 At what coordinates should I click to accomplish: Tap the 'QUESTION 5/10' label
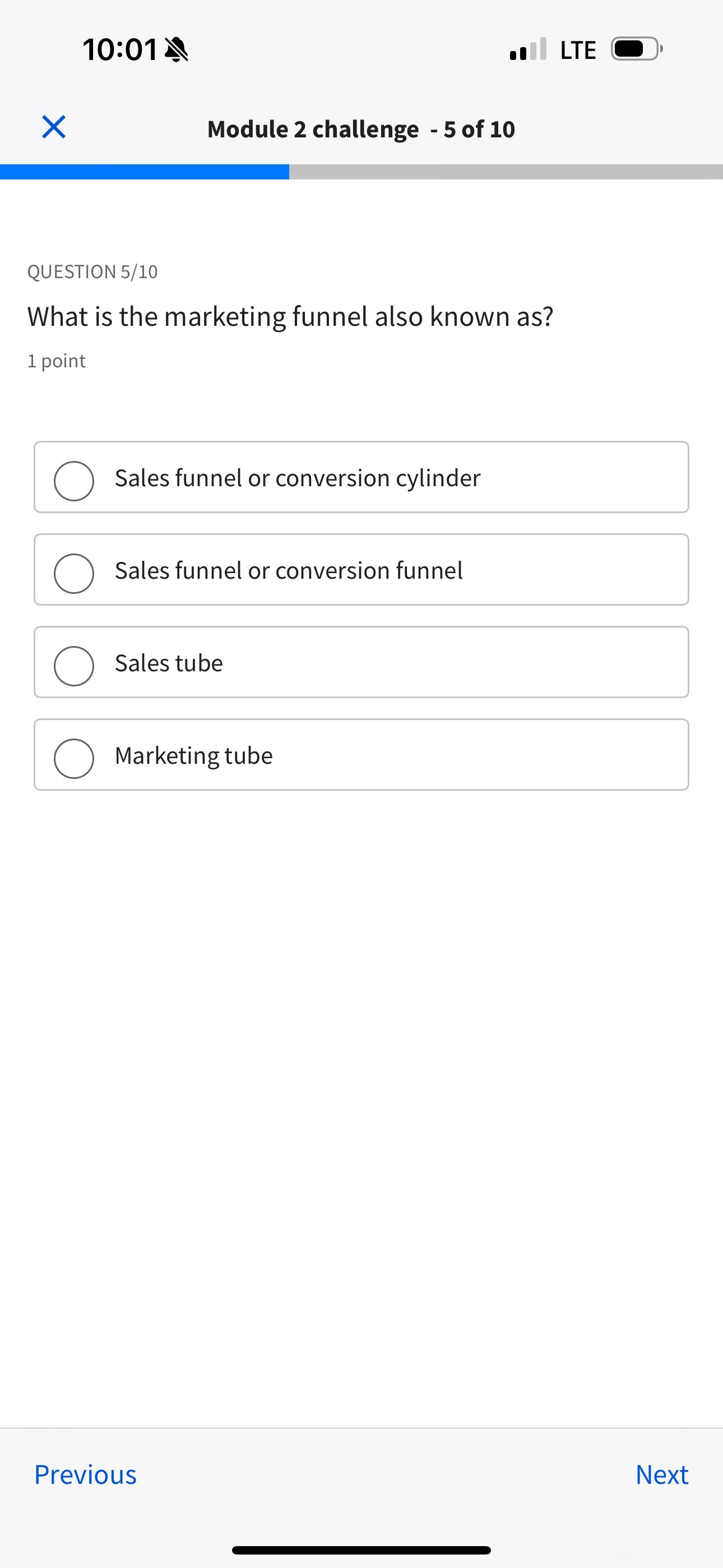pos(92,271)
